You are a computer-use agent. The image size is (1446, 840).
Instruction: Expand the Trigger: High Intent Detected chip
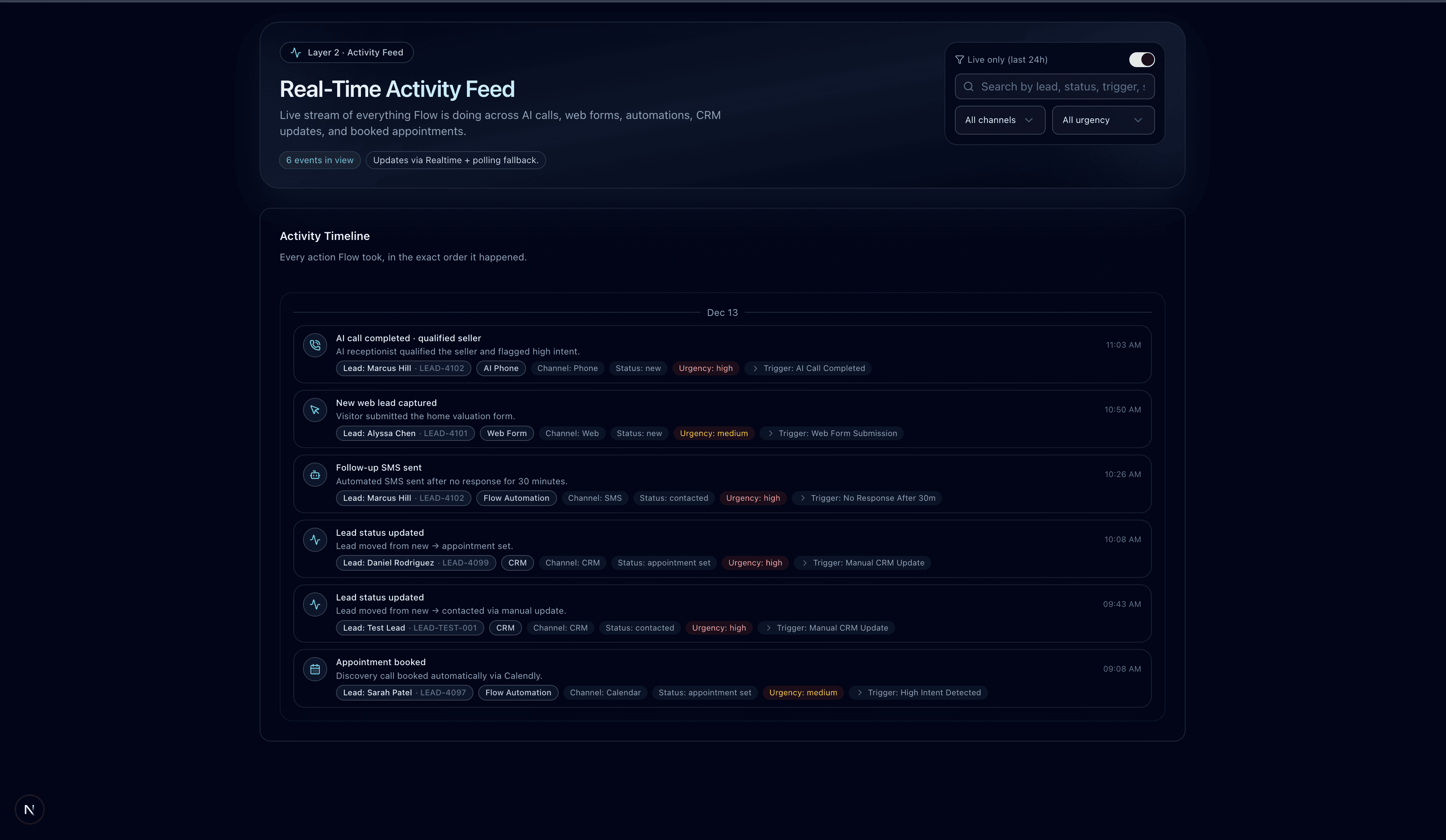point(918,692)
